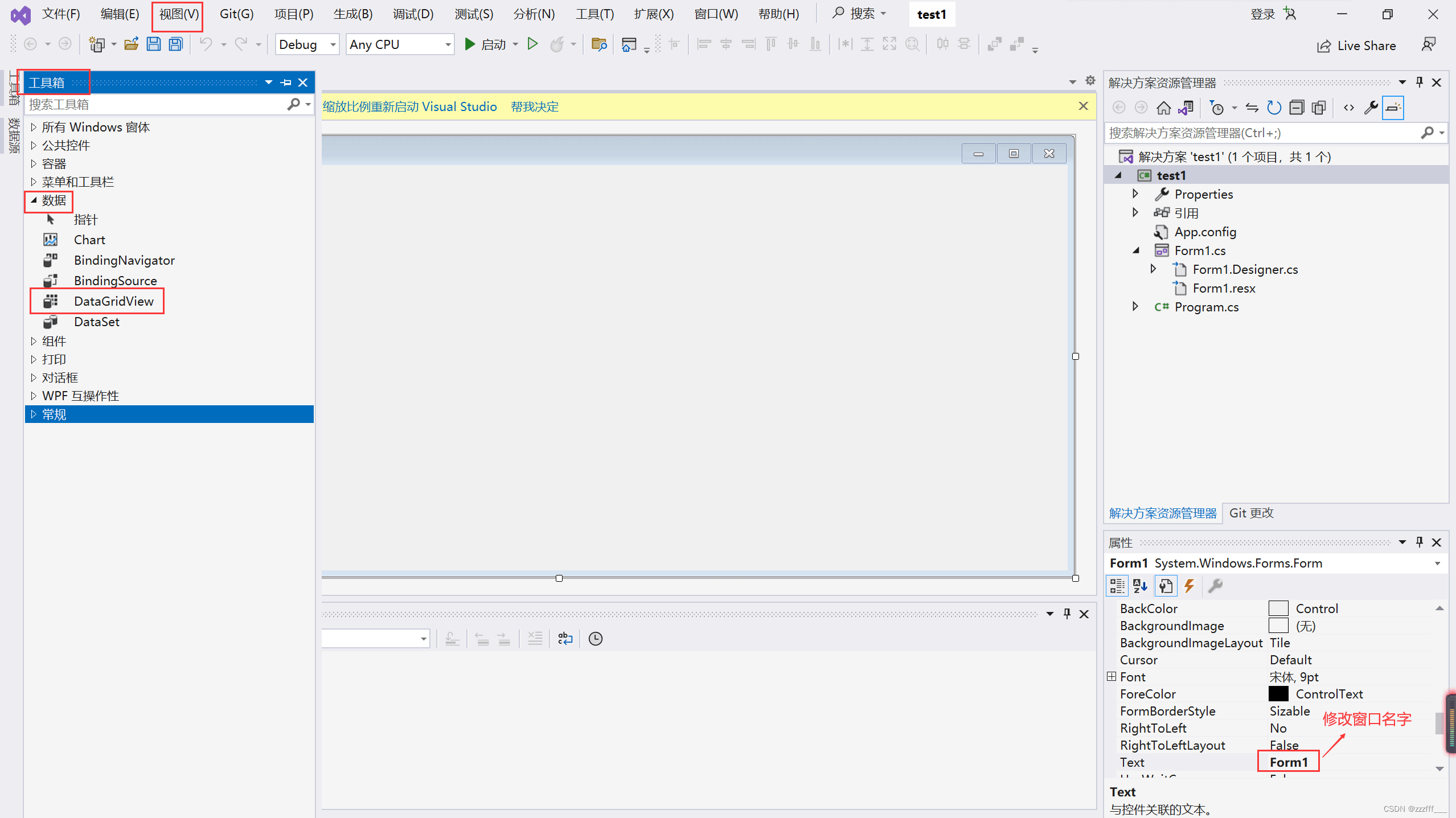Open the 视图(V) menu
The width and height of the screenshot is (1456, 818).
(x=178, y=14)
